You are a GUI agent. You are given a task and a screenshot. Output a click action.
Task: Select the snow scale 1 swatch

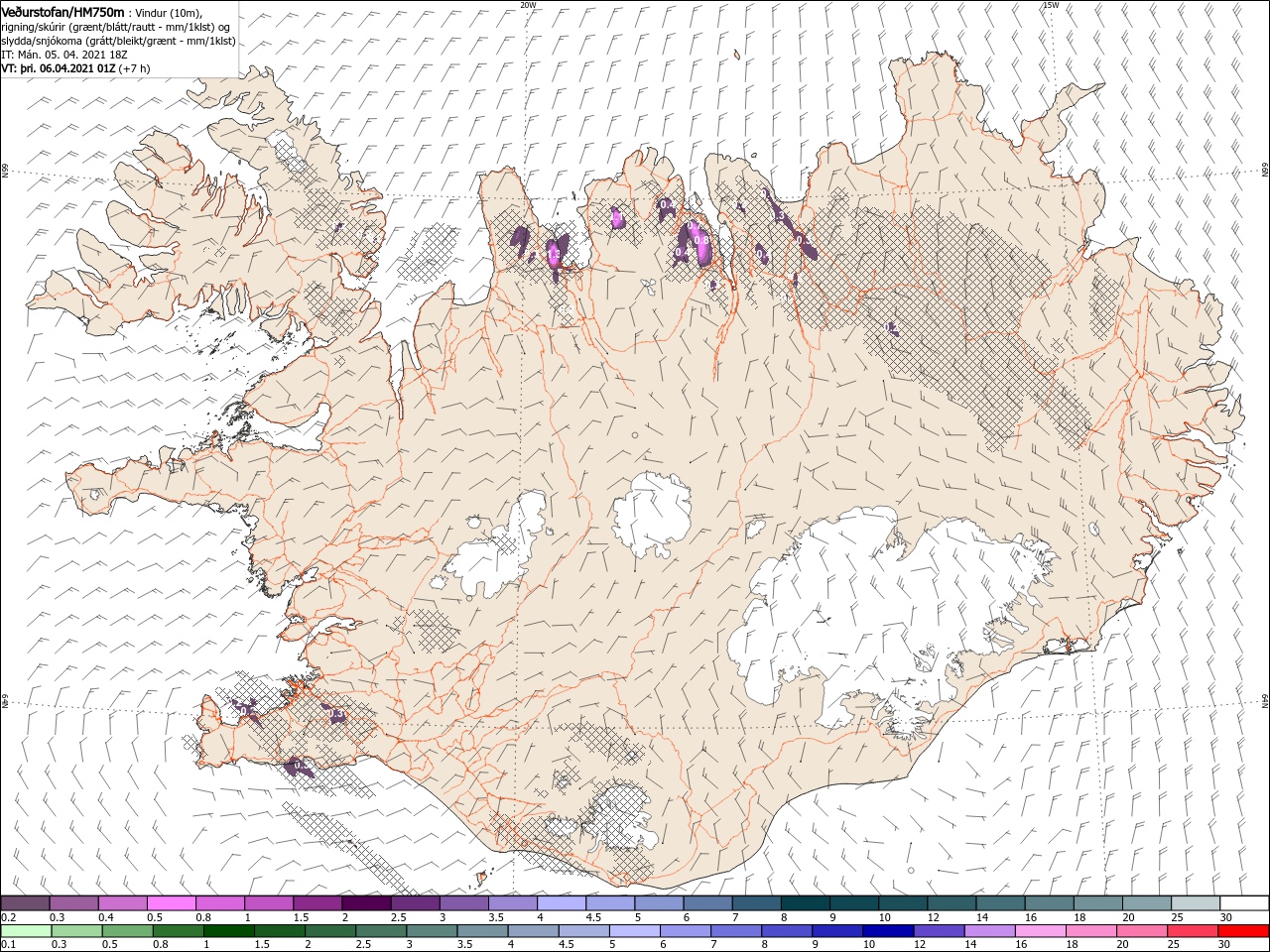pos(269,903)
